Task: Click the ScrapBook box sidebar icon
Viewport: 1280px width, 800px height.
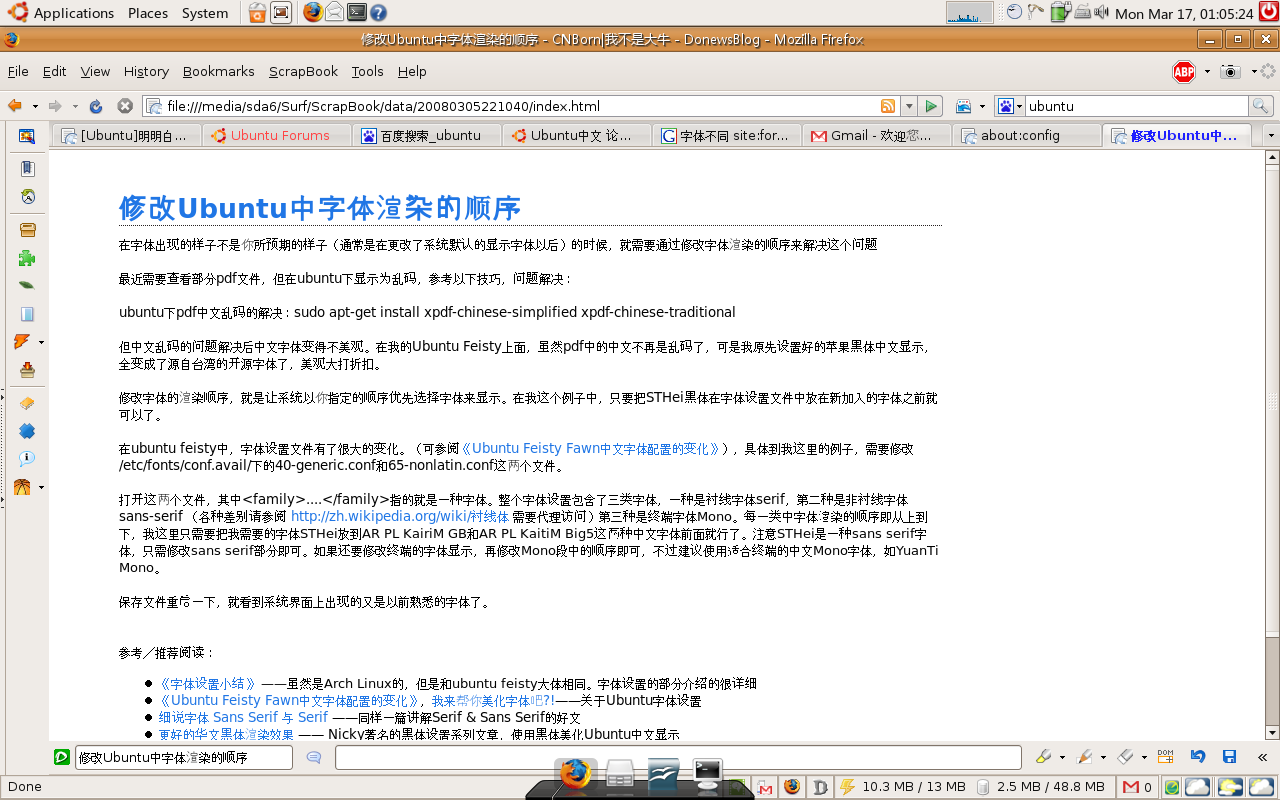Action: tap(27, 230)
